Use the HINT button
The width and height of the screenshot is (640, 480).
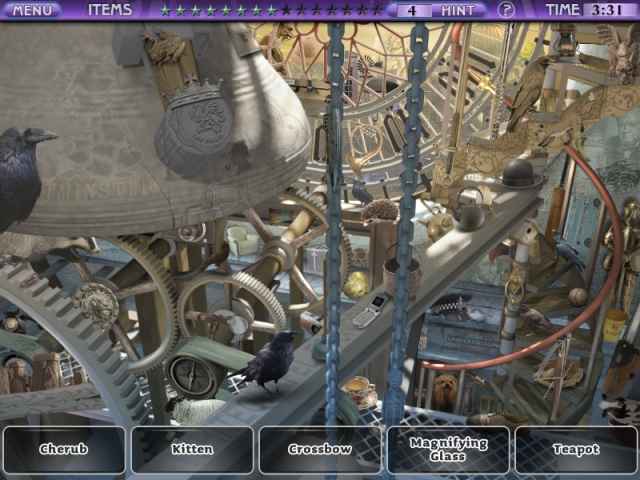pos(459,10)
